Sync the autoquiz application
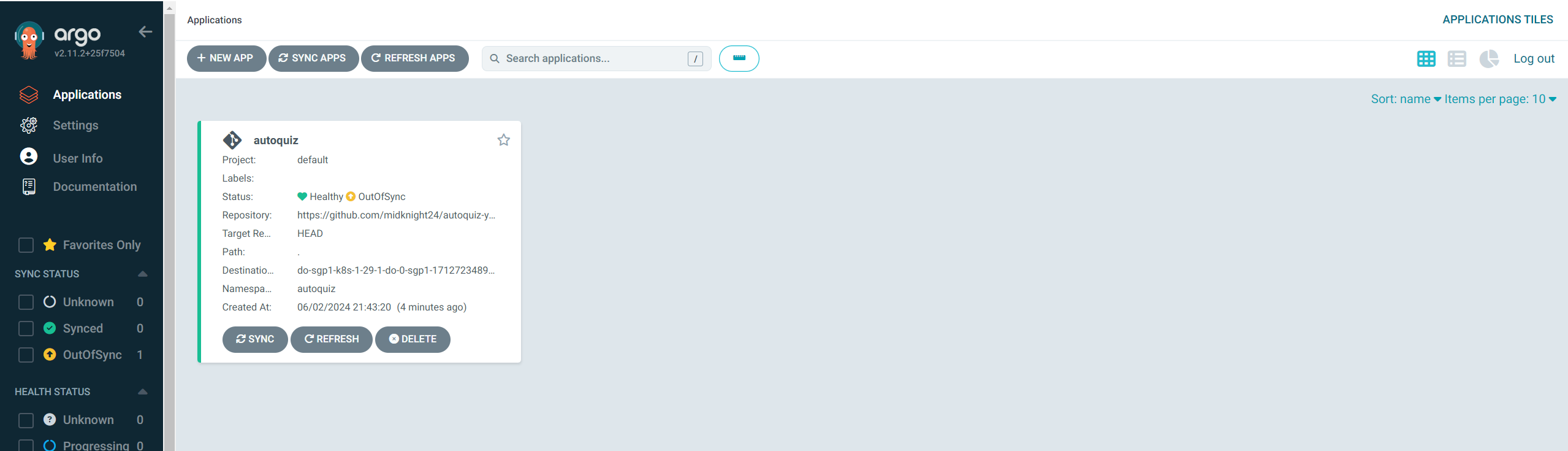The image size is (1568, 451). (255, 339)
